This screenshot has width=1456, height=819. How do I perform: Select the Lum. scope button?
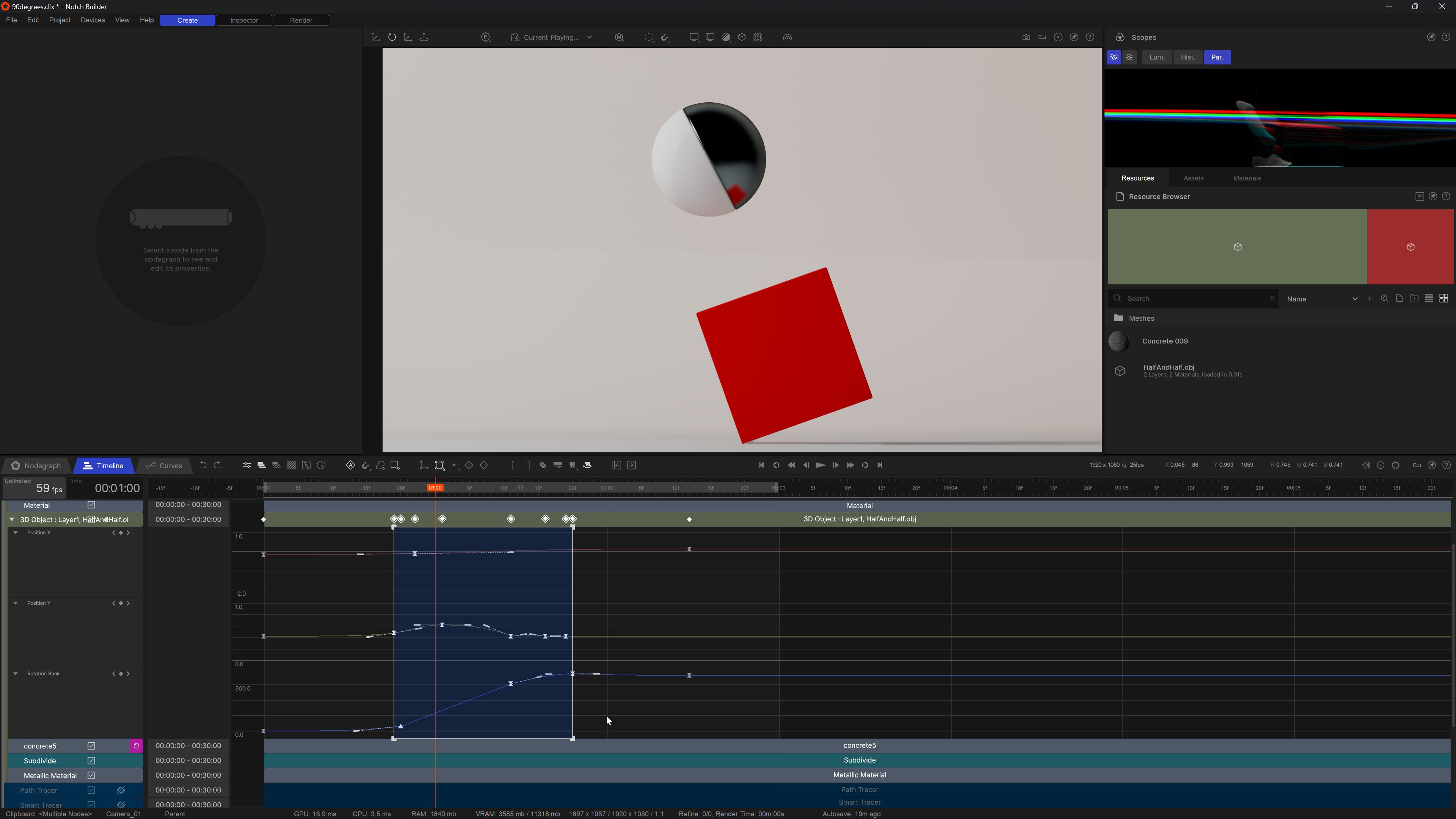click(1156, 57)
